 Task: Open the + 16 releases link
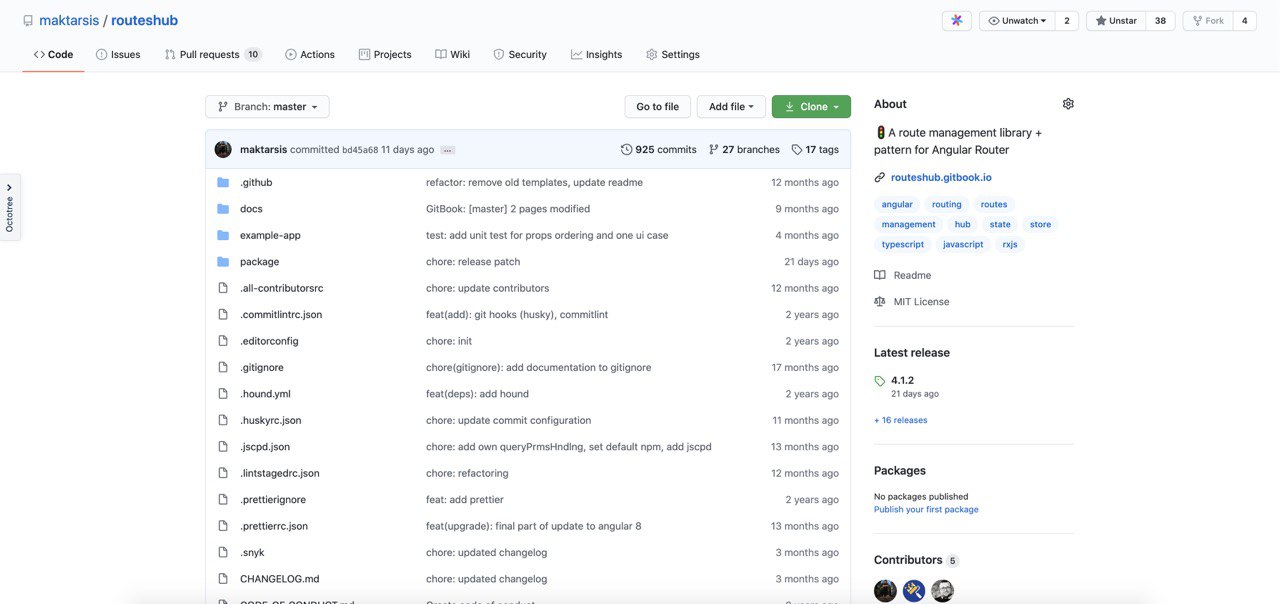click(x=900, y=420)
